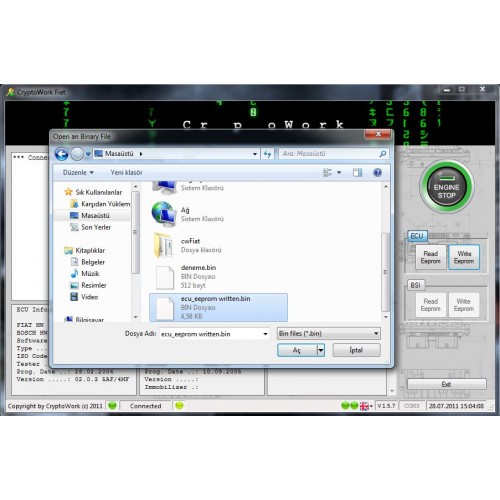Open the Düzenle menu
500x500 pixels.
point(78,172)
